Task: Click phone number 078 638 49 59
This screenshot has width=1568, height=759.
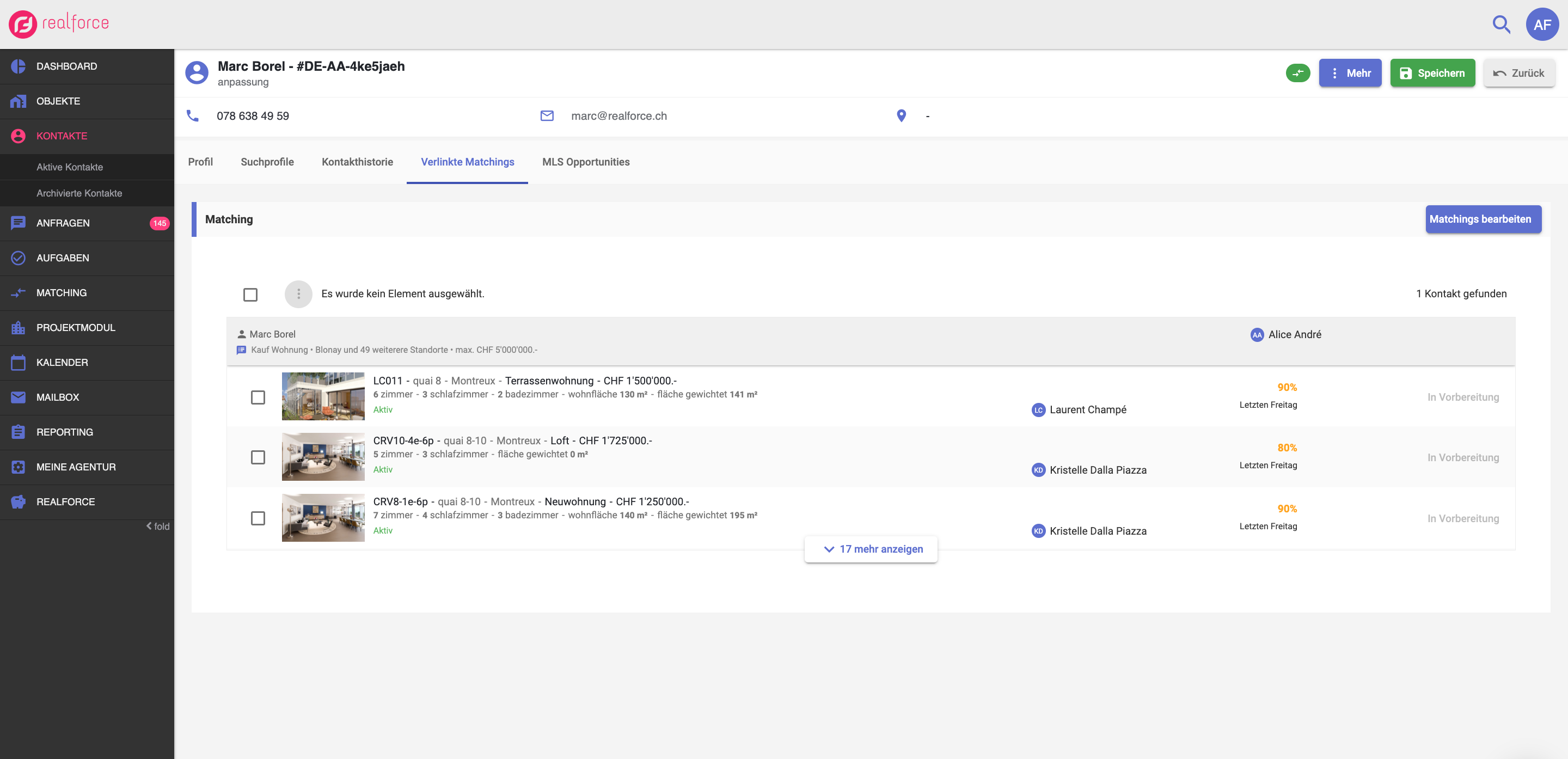Action: coord(253,115)
